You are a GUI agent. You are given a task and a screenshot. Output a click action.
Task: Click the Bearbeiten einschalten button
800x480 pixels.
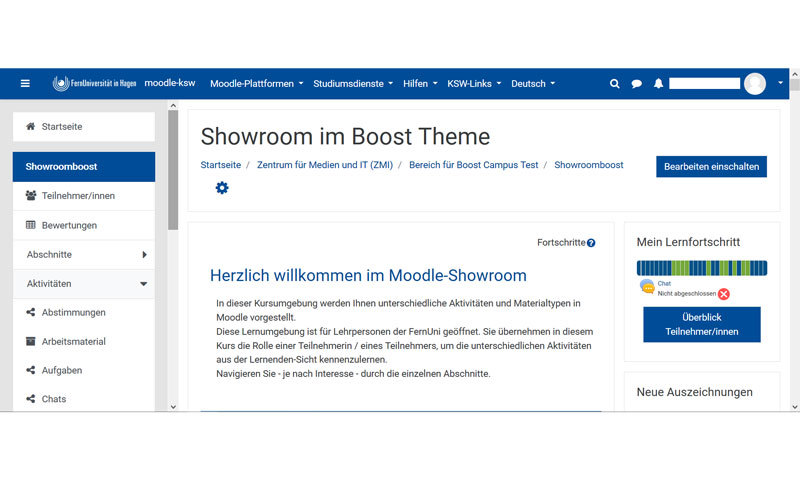pos(711,167)
